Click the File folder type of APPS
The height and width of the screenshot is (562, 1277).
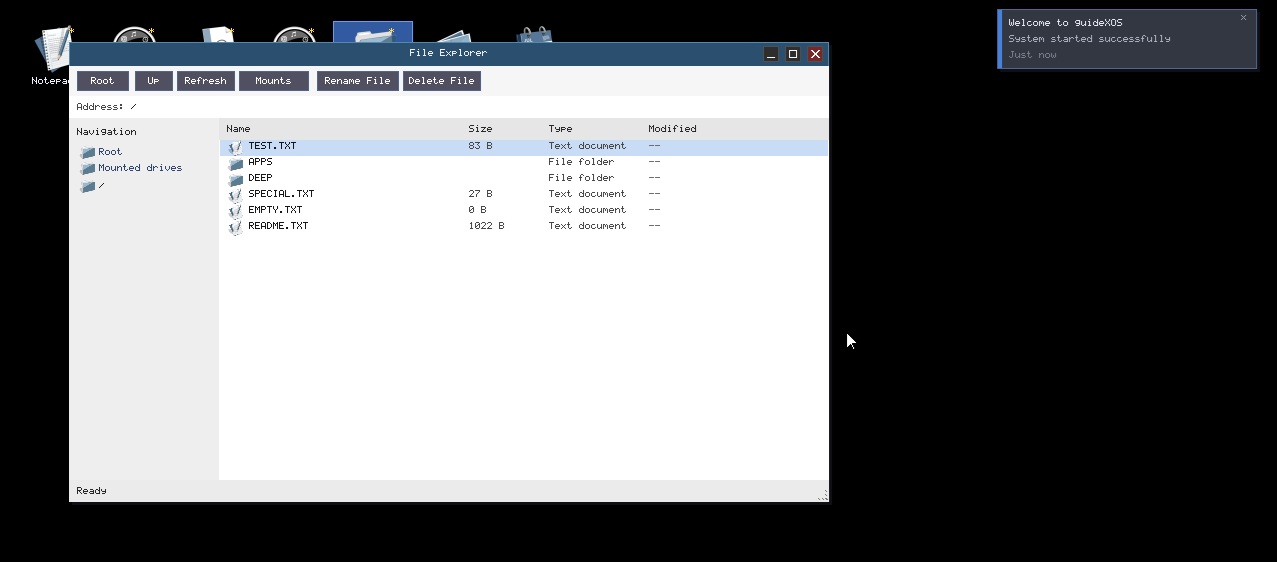581,162
